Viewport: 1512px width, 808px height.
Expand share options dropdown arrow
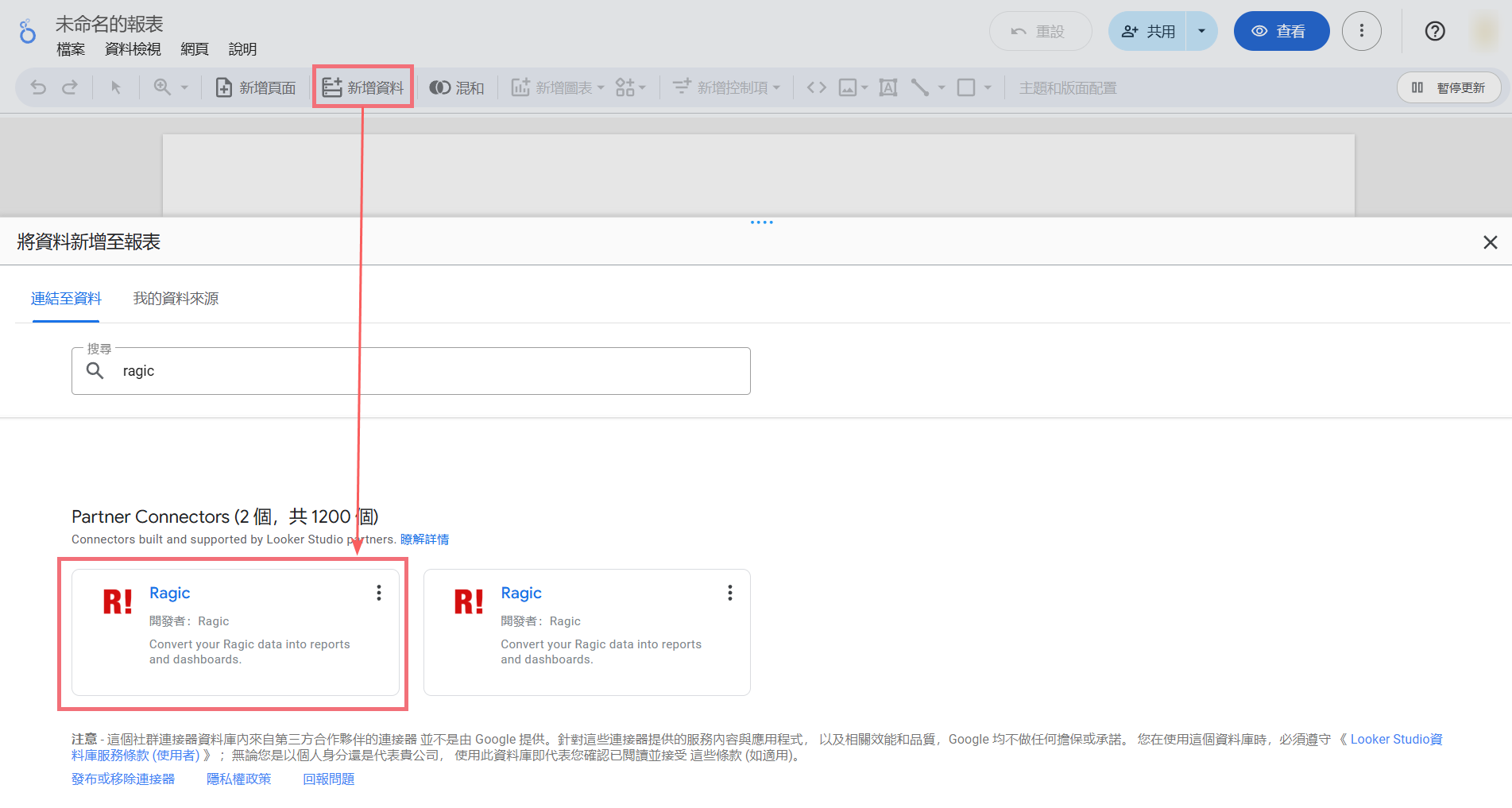[x=1201, y=31]
